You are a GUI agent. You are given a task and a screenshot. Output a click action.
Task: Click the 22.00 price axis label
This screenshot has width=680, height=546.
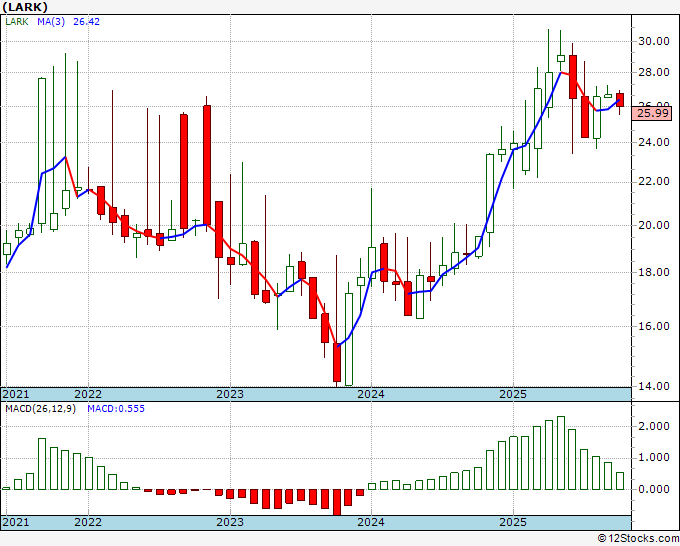[654, 182]
